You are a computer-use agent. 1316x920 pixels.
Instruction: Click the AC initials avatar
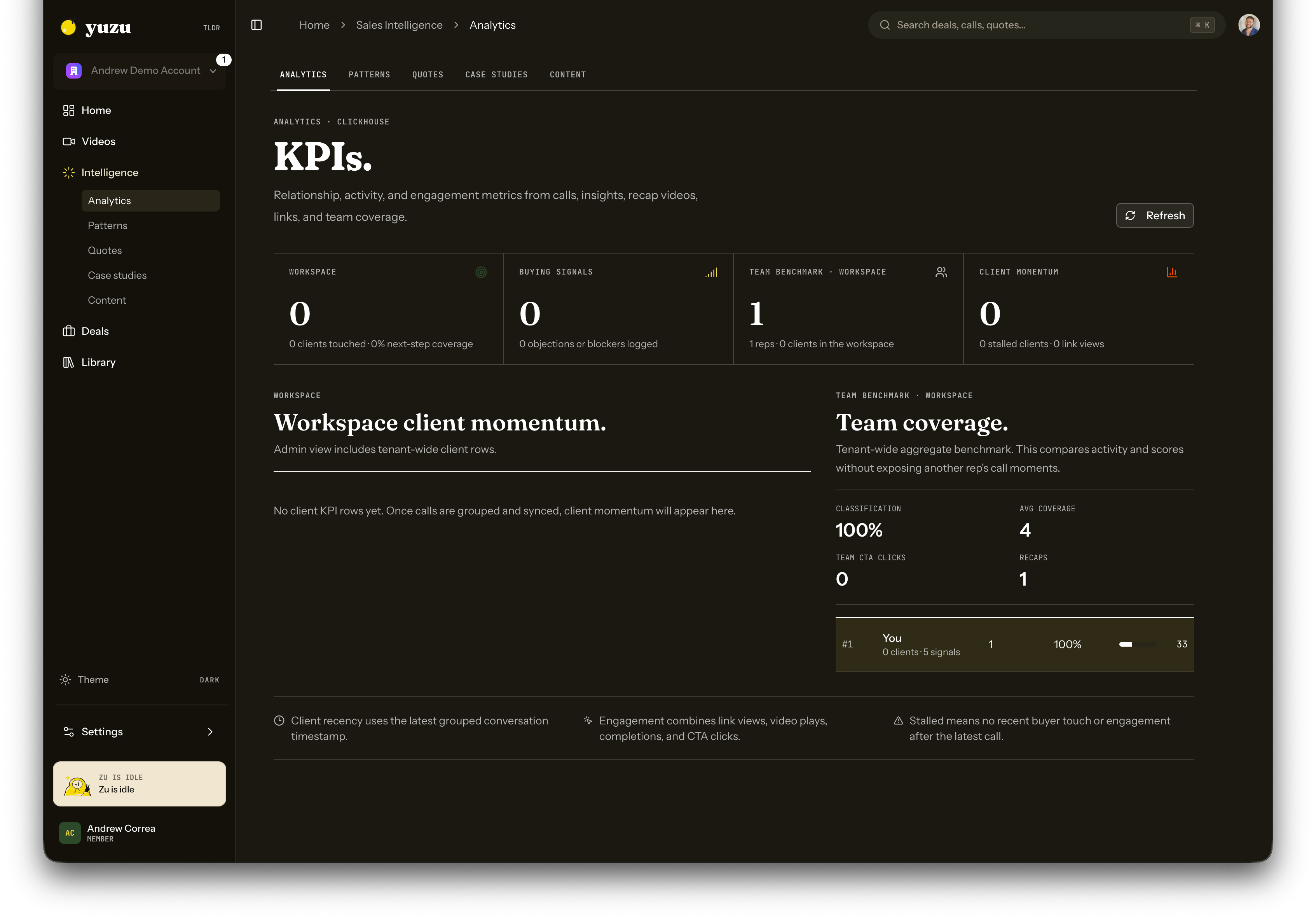coord(69,833)
